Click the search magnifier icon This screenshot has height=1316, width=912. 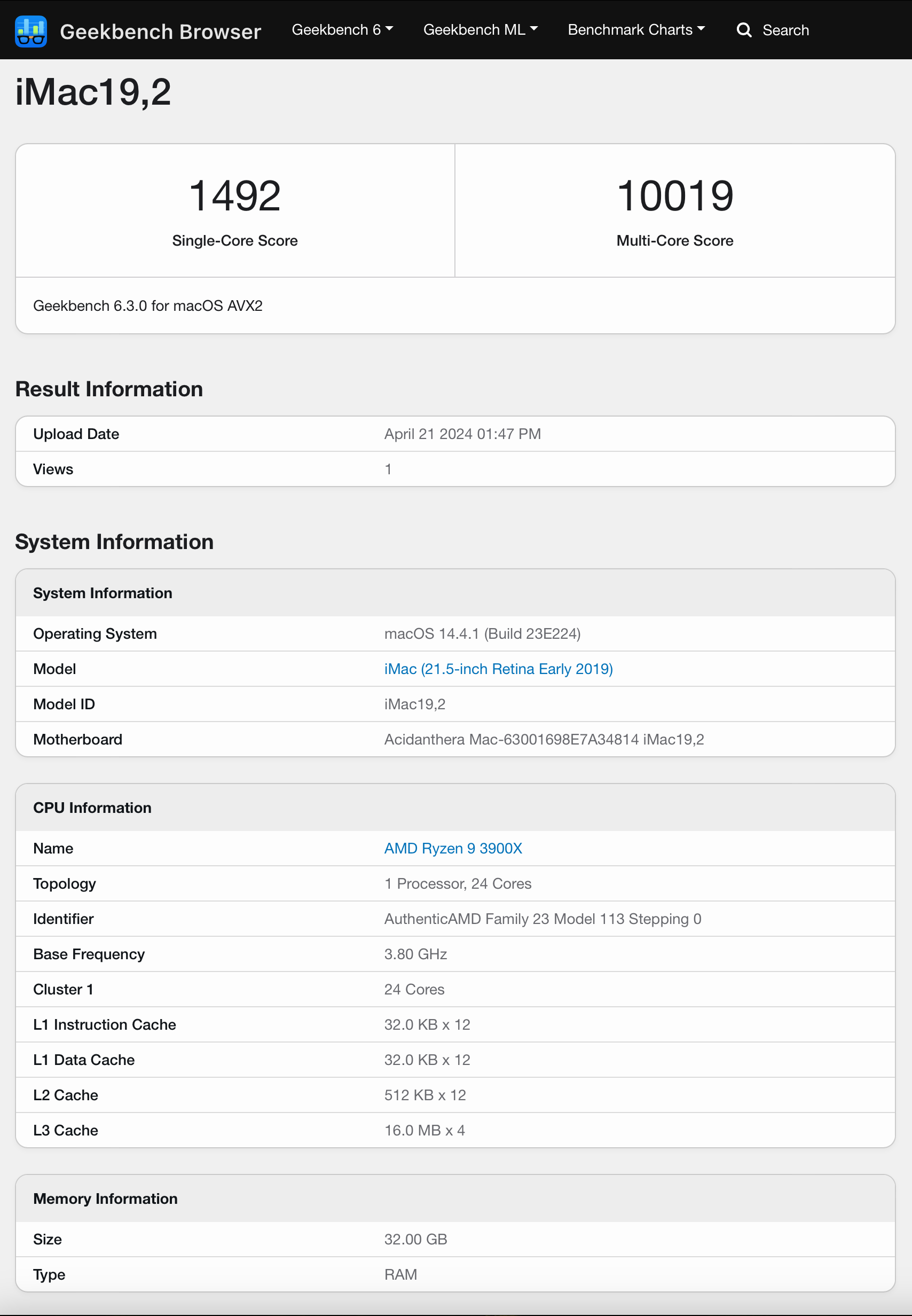pos(744,30)
